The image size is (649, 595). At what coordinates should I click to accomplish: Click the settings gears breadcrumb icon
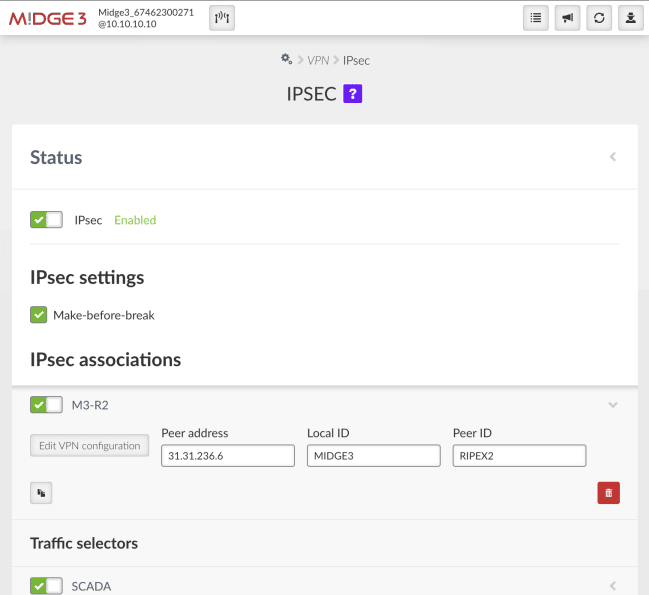click(287, 60)
